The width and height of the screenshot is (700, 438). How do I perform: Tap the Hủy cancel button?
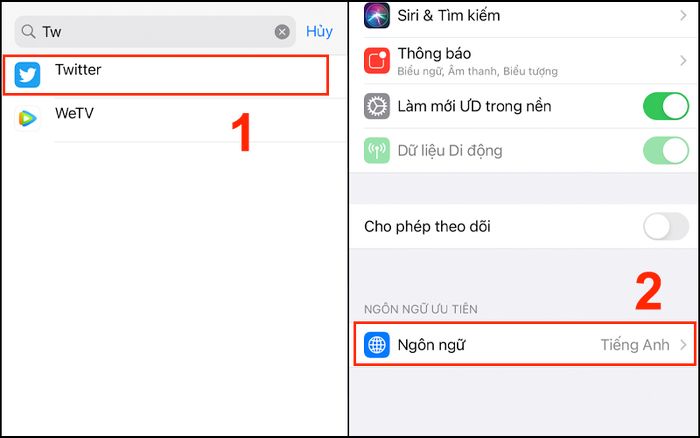(x=319, y=32)
